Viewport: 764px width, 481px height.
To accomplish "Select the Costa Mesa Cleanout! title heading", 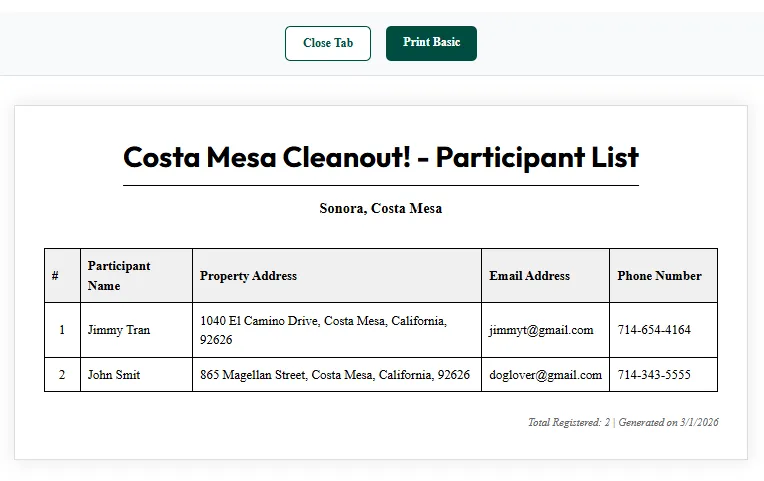I will [381, 157].
